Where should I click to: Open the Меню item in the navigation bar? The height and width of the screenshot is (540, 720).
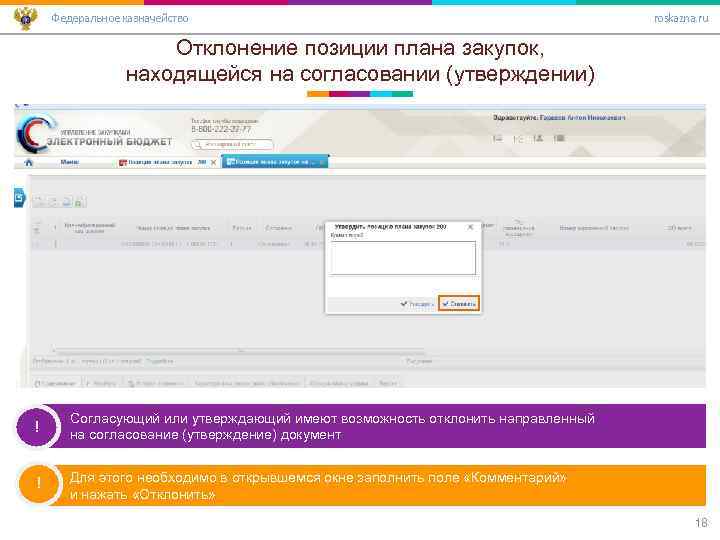(69, 162)
